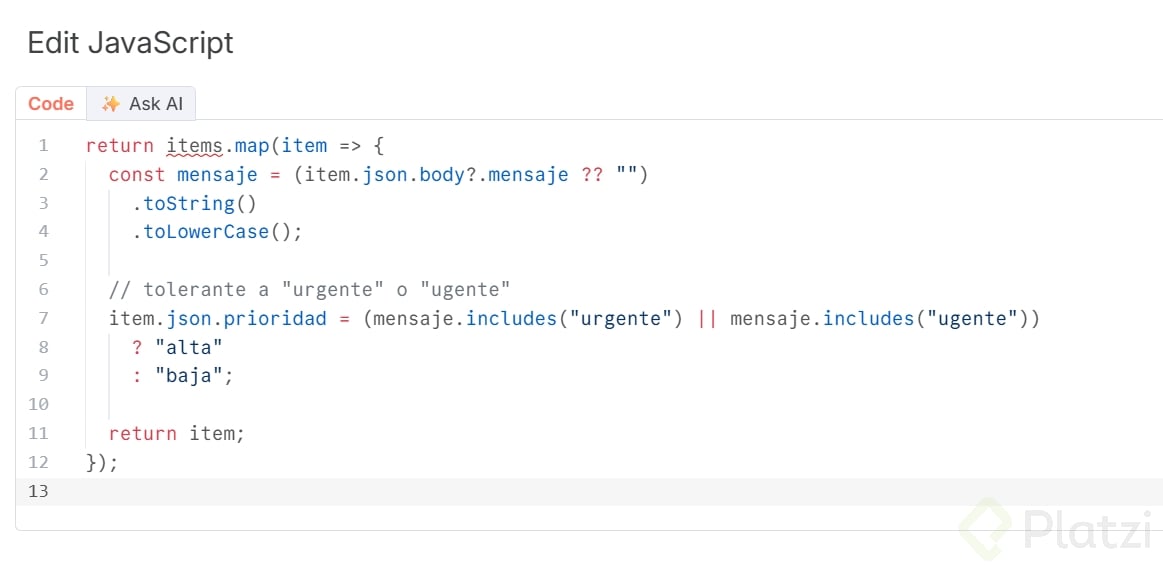
Task: Click the sparkle icon beside Ask AI
Action: click(x=111, y=104)
